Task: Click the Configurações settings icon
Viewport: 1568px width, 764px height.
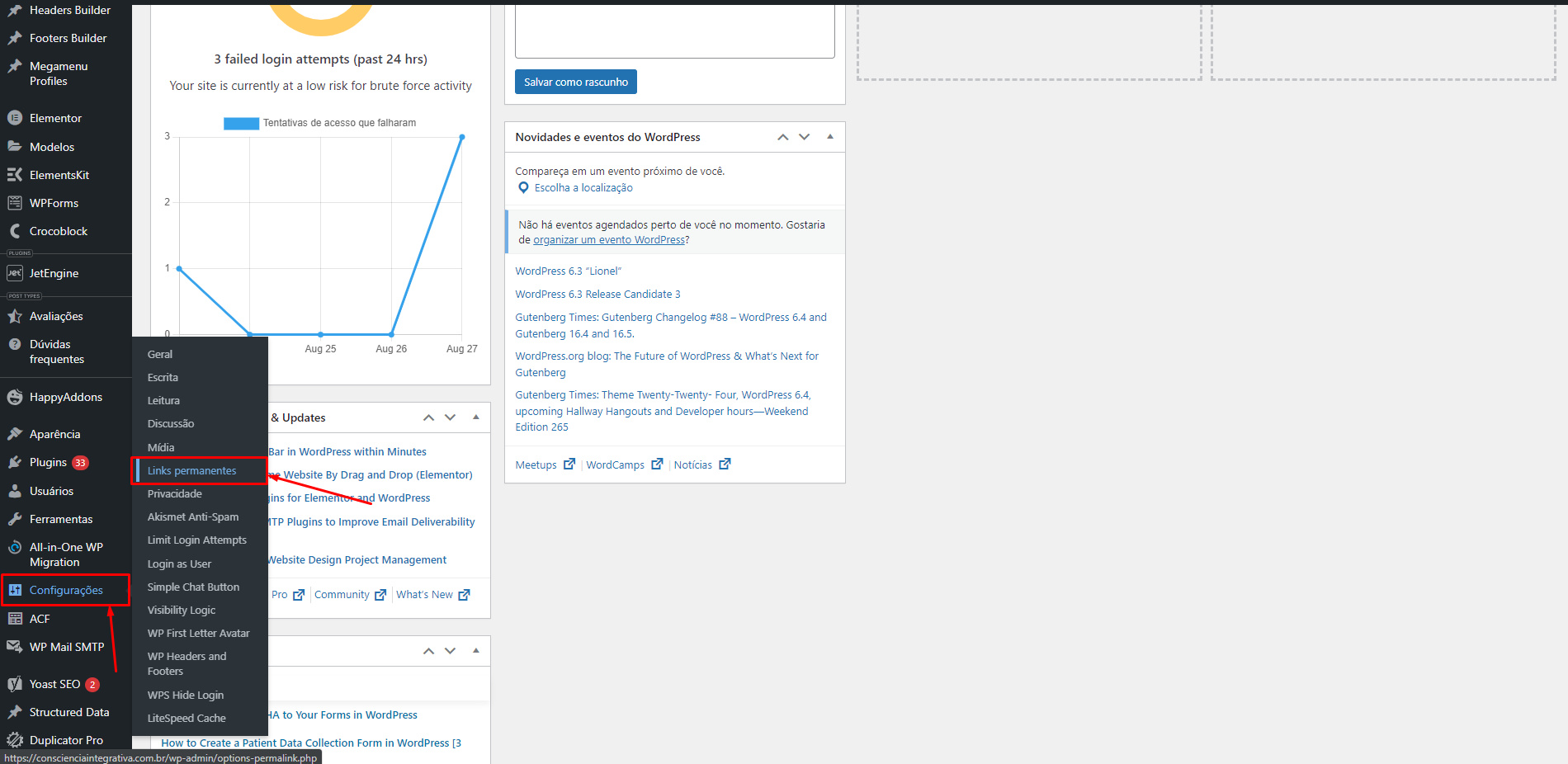Action: point(15,590)
